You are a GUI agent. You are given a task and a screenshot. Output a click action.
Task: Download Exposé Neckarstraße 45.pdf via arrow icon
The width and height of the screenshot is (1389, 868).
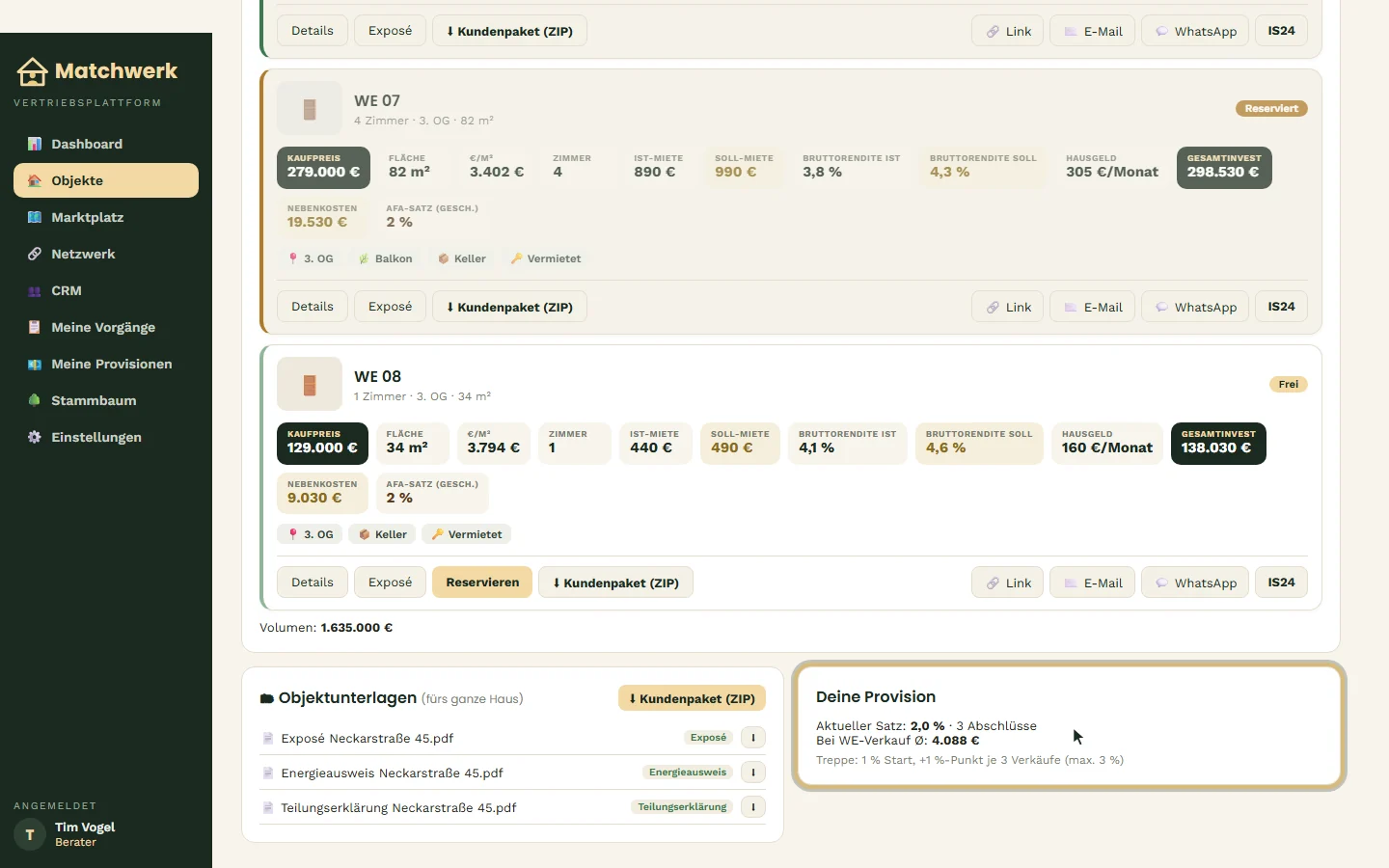[x=753, y=738]
